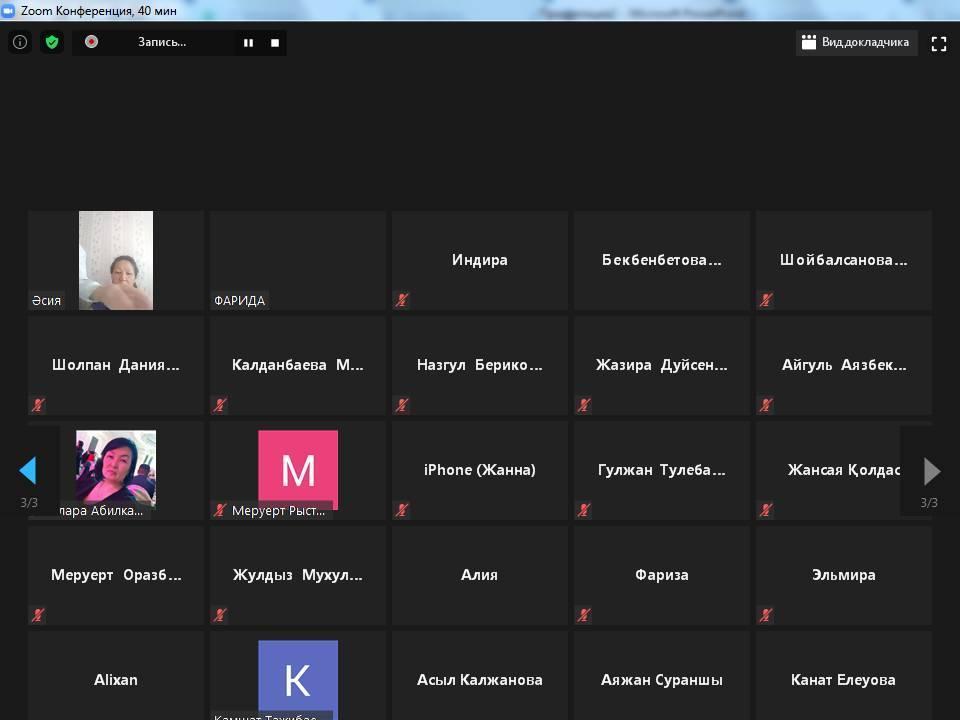This screenshot has width=960, height=720.
Task: Click the meeting info icon
Action: pos(19,42)
